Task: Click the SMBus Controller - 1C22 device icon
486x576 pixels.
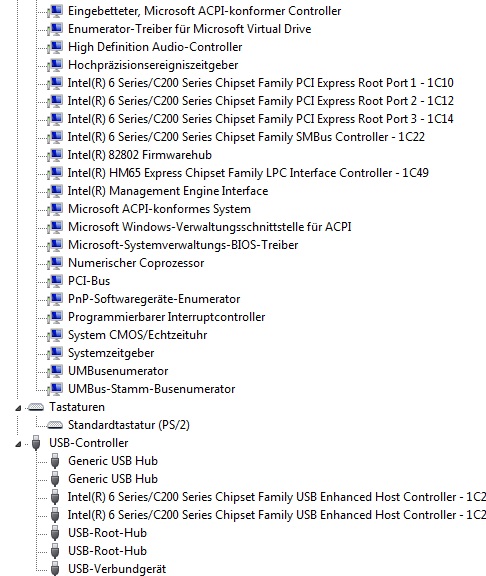Action: [x=55, y=137]
